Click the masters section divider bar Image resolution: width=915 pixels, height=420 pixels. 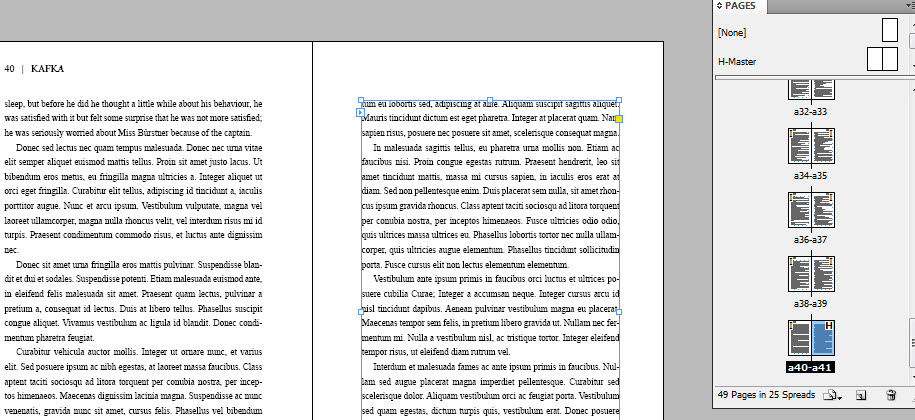pyautogui.click(x=811, y=77)
